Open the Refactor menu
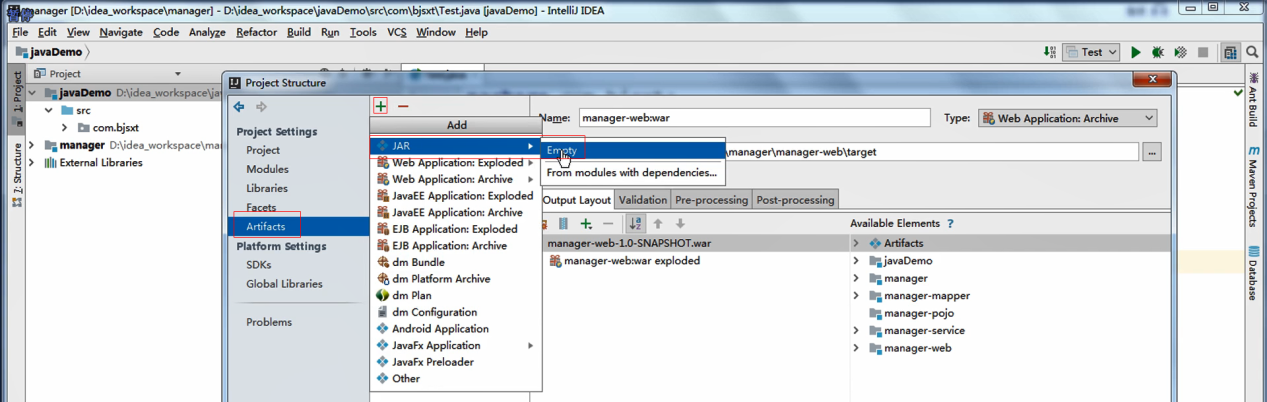This screenshot has height=402, width=1267. click(x=256, y=32)
